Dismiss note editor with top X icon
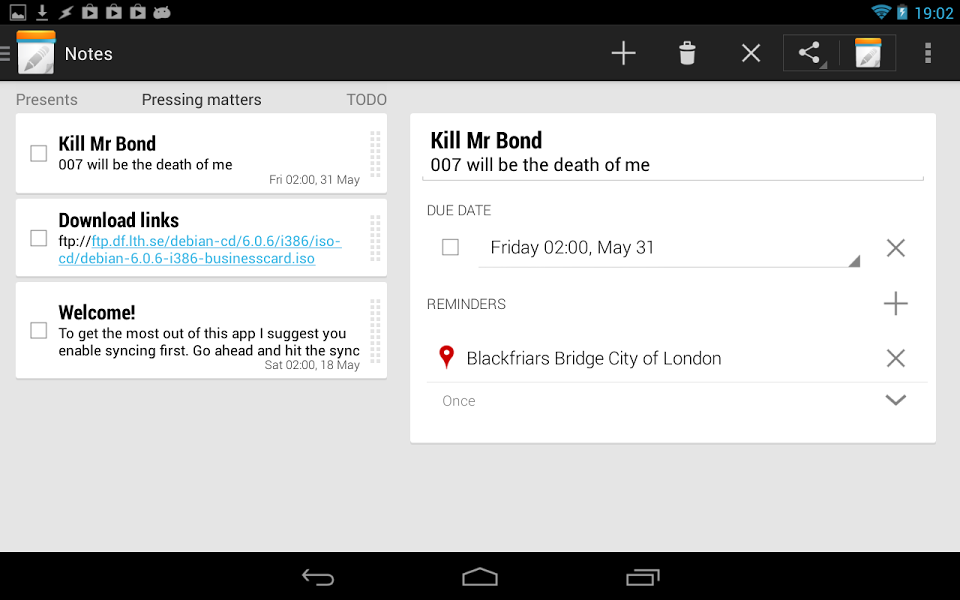 751,54
